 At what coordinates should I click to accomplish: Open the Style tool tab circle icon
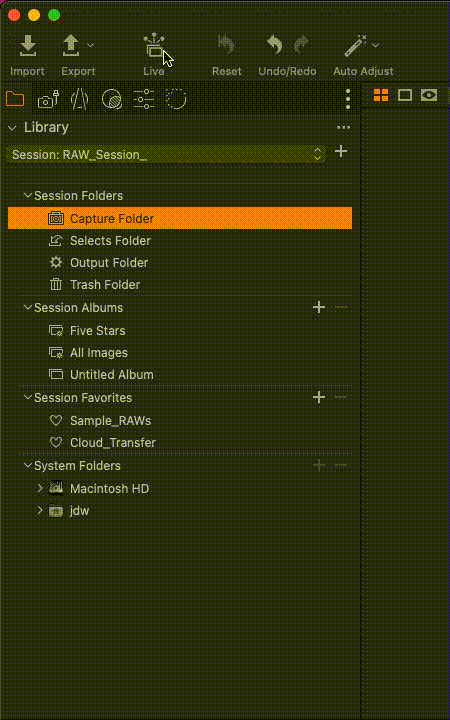click(x=112, y=99)
